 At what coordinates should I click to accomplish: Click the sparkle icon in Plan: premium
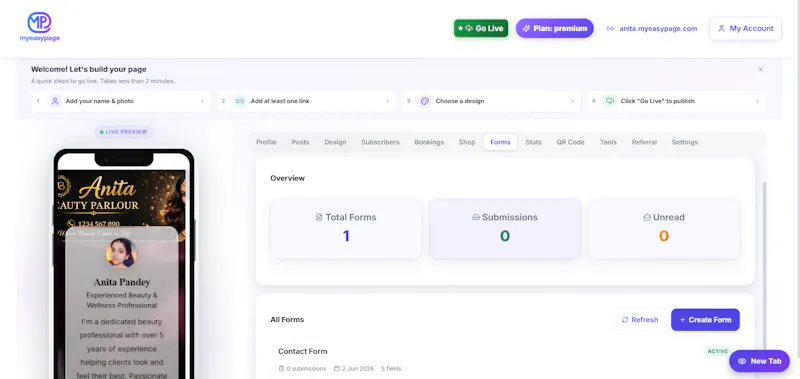pos(526,29)
